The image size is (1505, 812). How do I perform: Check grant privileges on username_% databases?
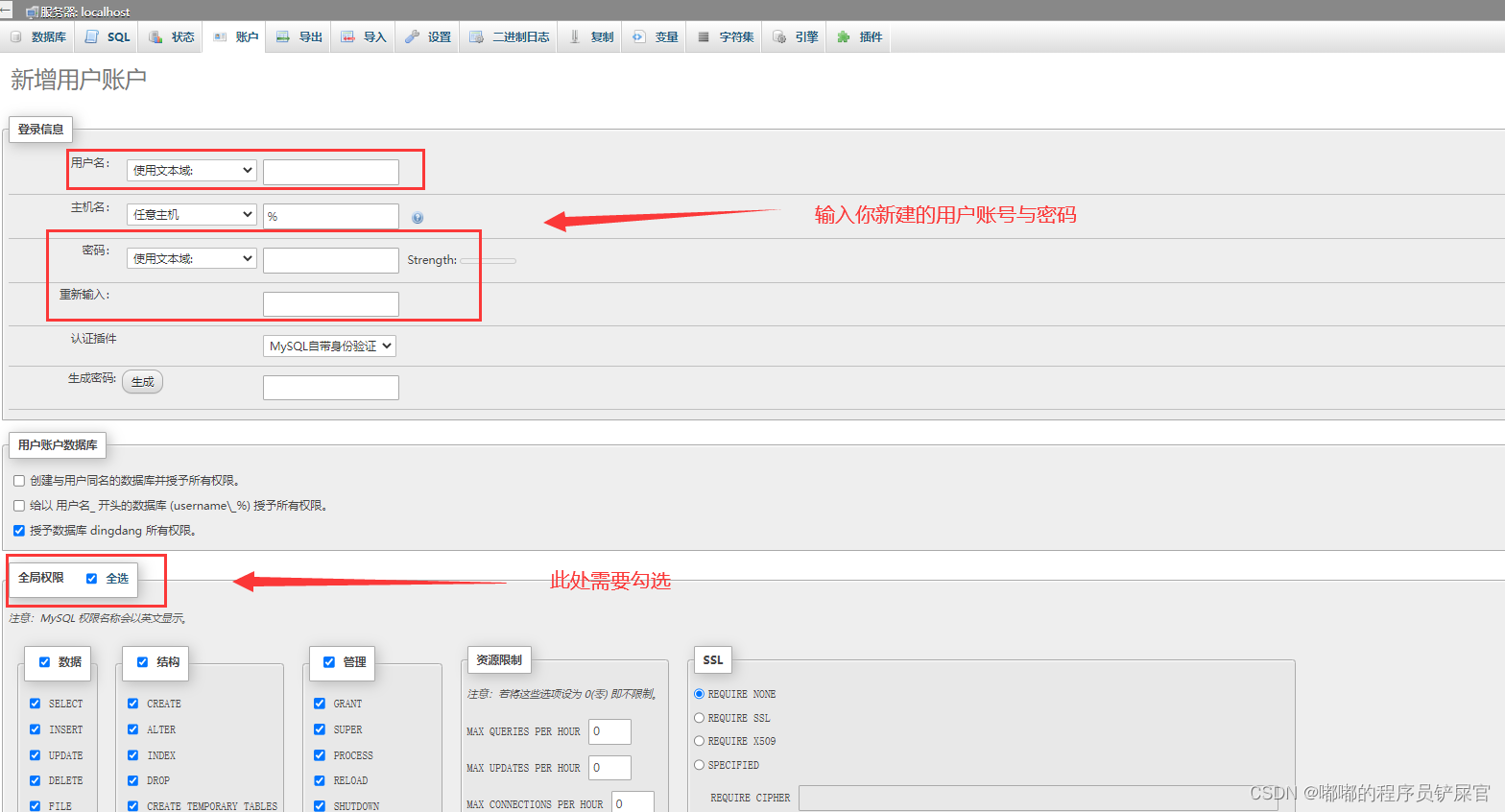(x=19, y=506)
